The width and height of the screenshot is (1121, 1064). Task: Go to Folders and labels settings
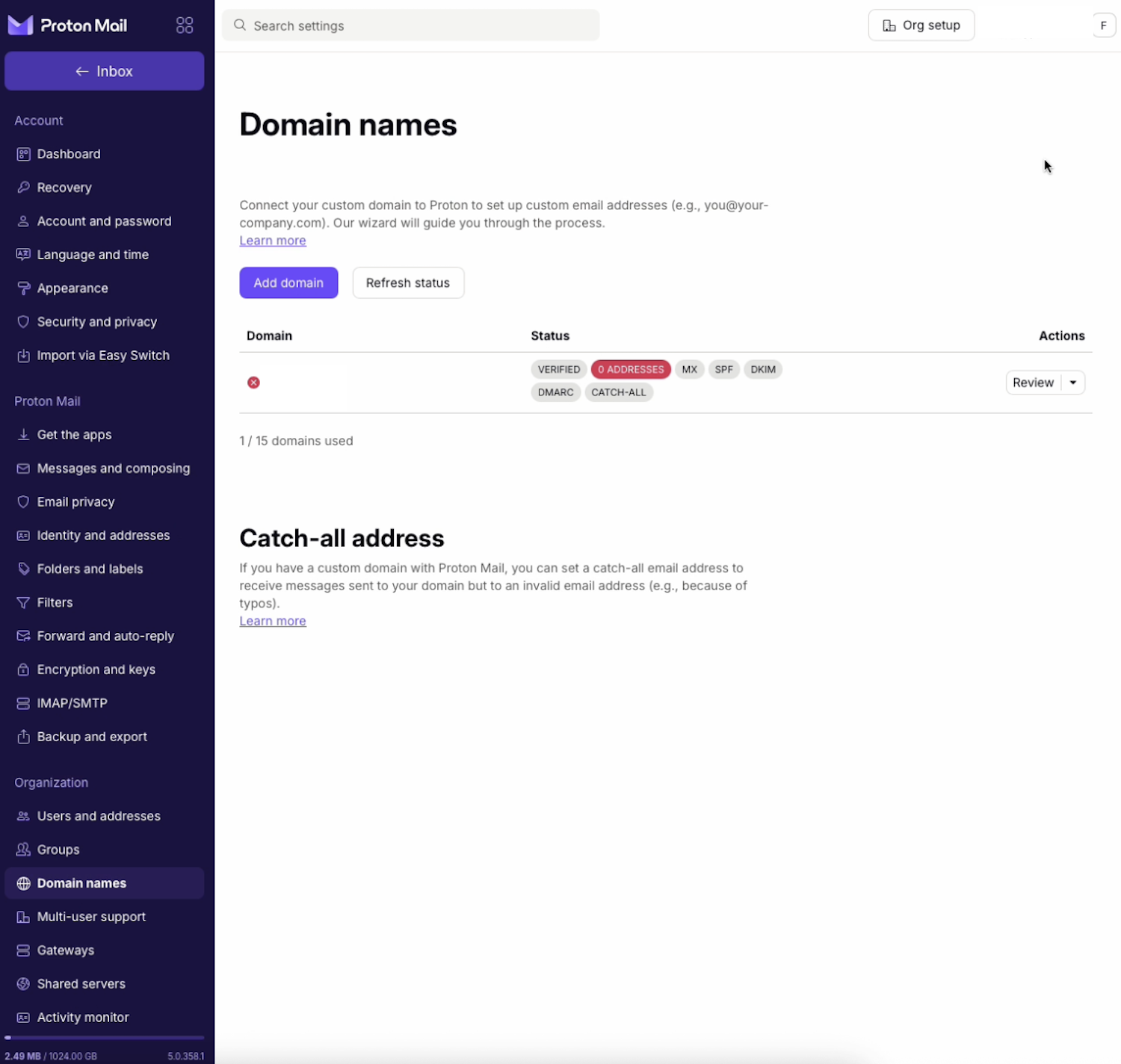(x=90, y=569)
